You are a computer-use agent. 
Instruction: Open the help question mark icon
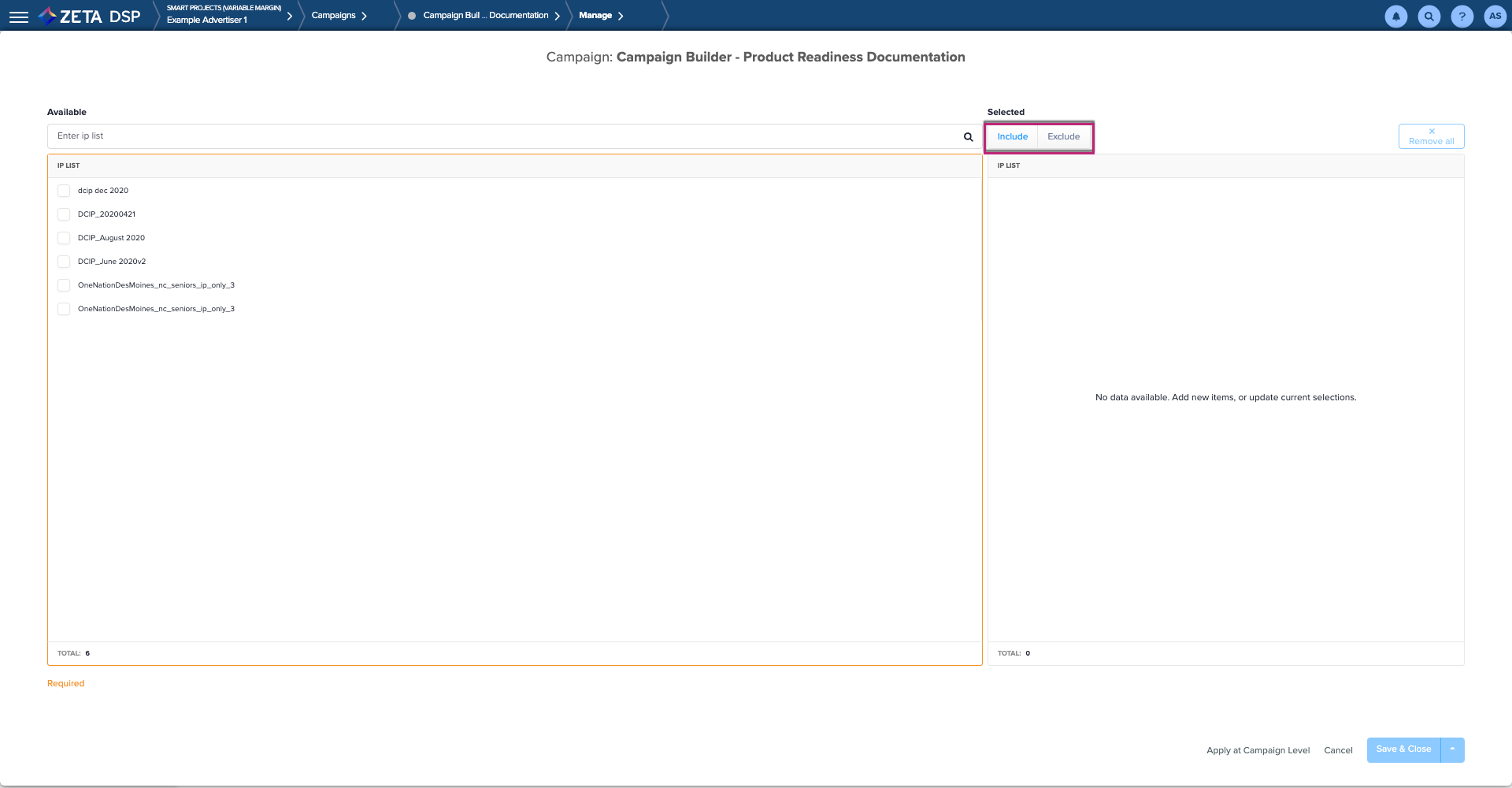[1462, 17]
